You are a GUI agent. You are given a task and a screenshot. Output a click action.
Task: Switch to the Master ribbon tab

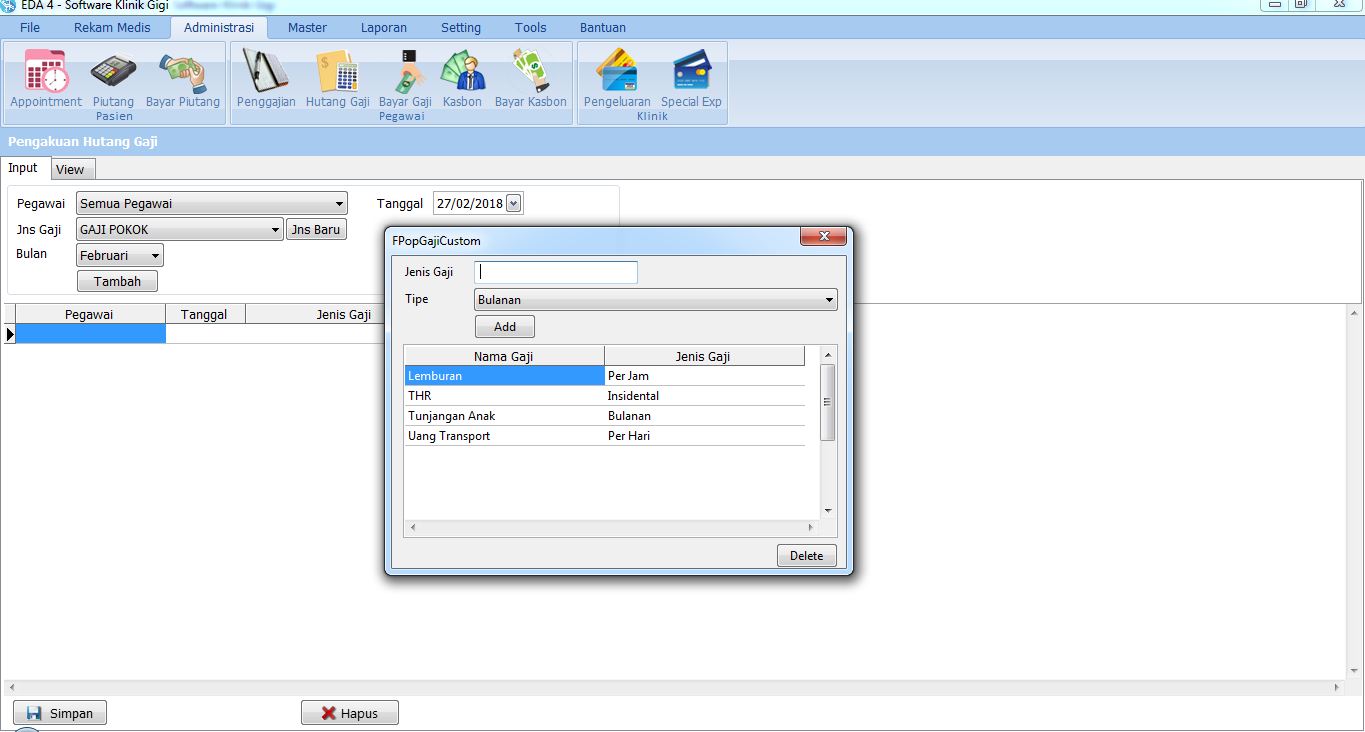coord(307,27)
